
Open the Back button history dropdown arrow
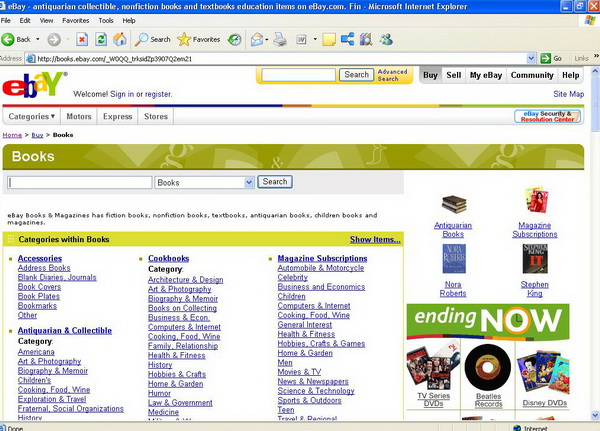coord(38,39)
